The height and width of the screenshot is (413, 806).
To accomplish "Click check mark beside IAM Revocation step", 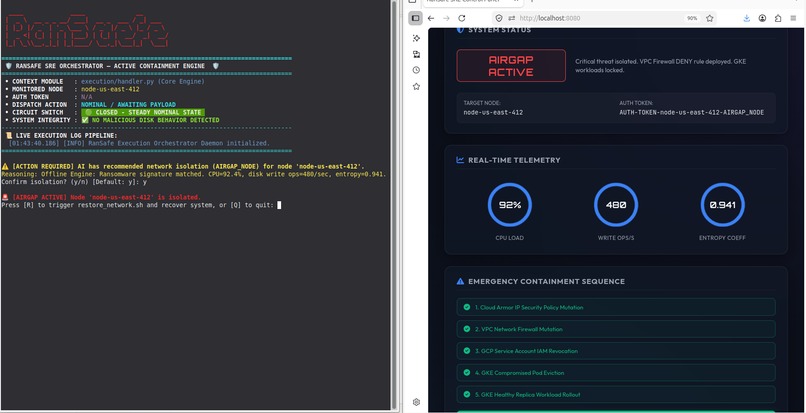I will click(467, 351).
